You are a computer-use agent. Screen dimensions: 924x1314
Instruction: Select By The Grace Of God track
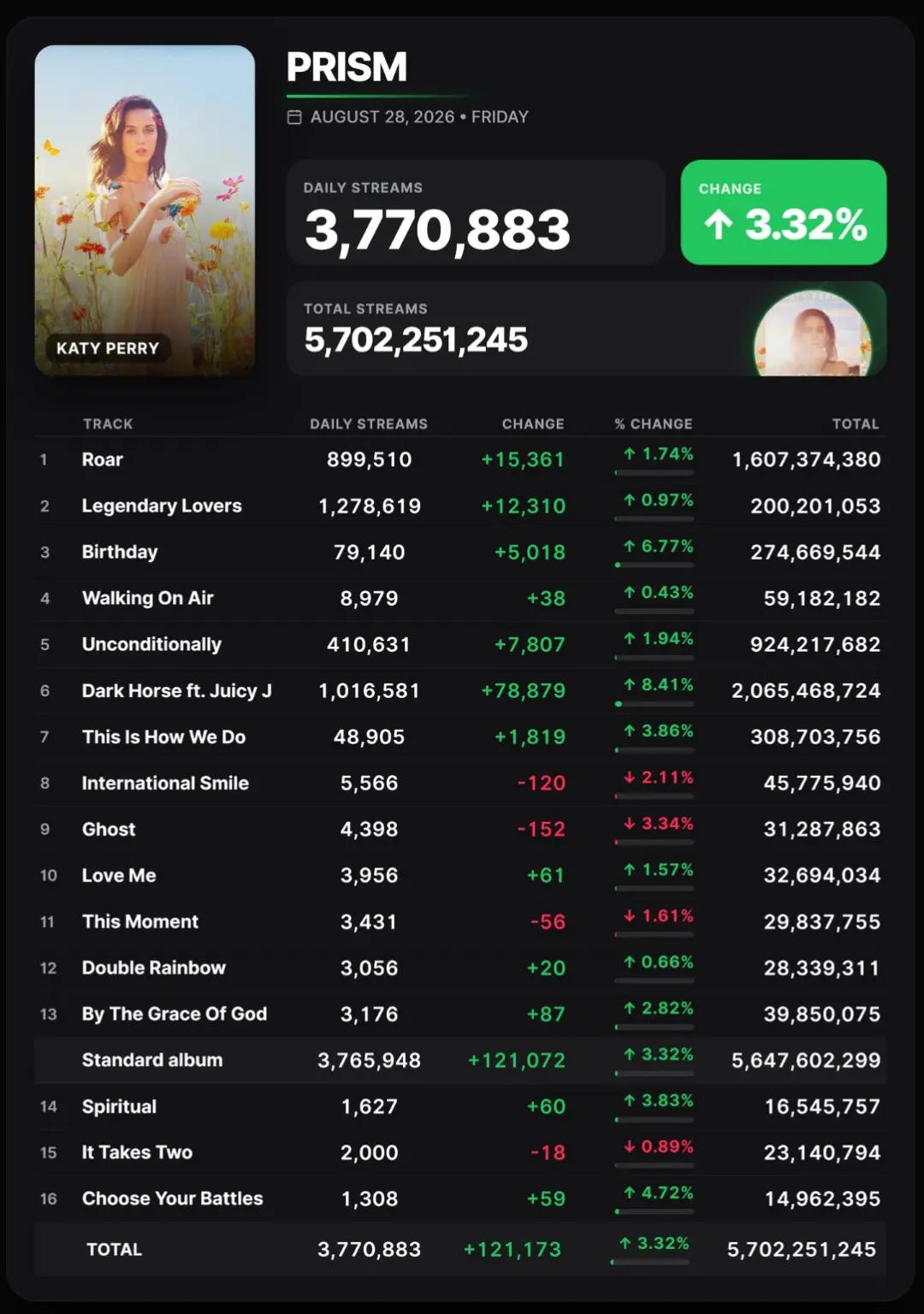(x=175, y=1014)
